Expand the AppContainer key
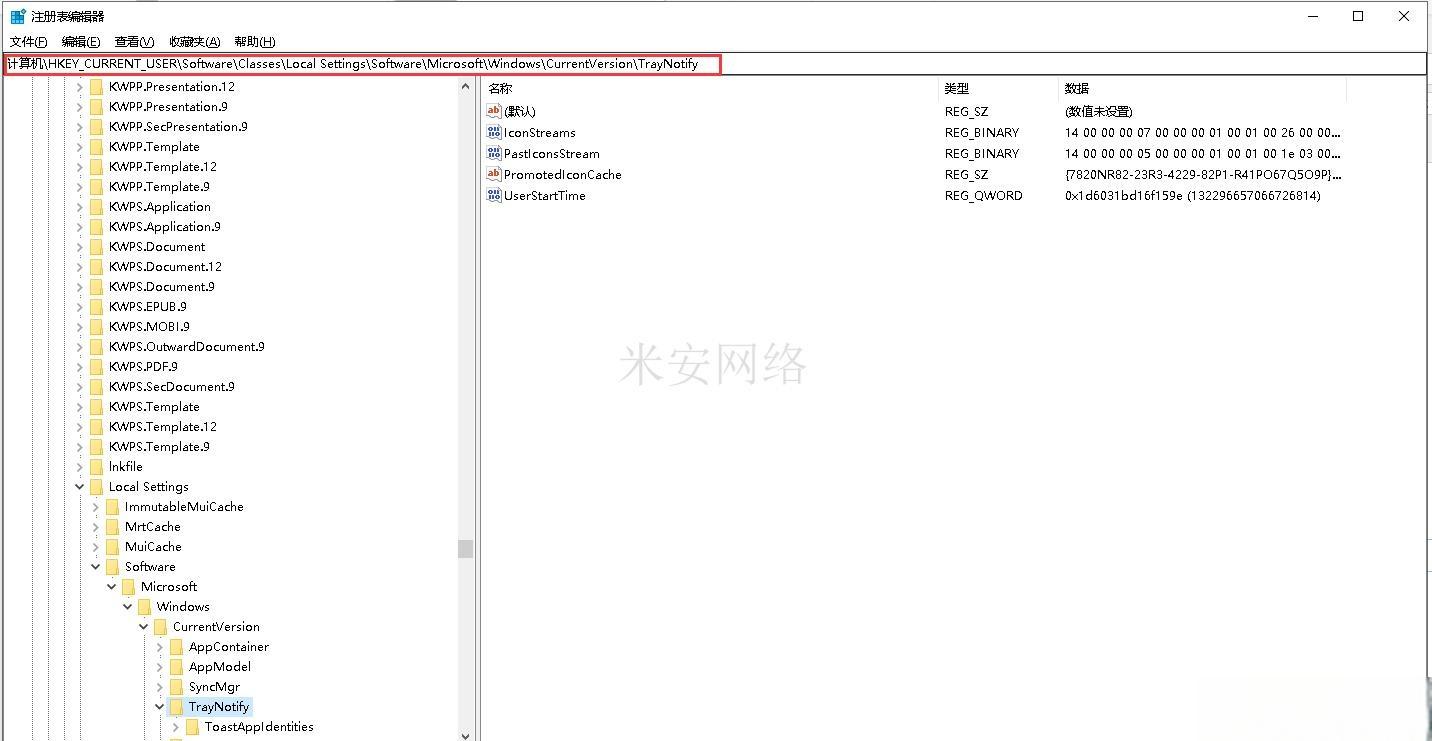 [160, 647]
